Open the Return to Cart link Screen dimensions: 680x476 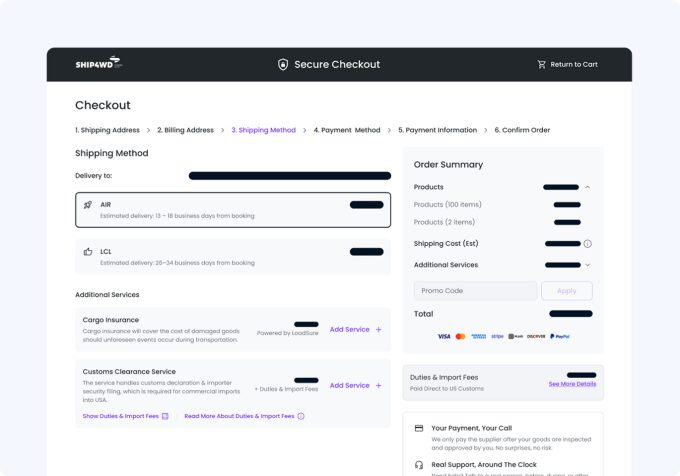[x=573, y=65]
